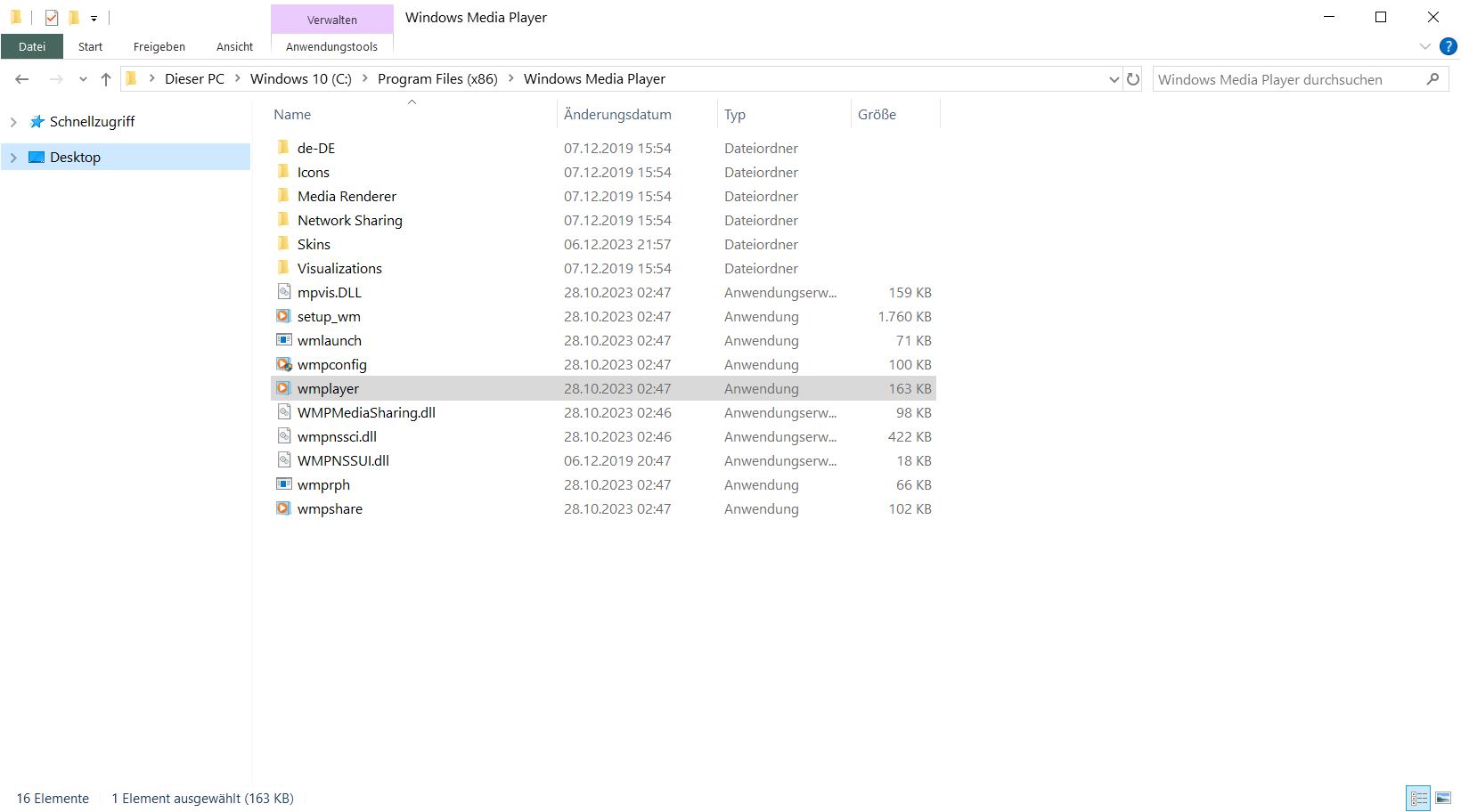Click the 422 KB size cell

pyautogui.click(x=910, y=437)
